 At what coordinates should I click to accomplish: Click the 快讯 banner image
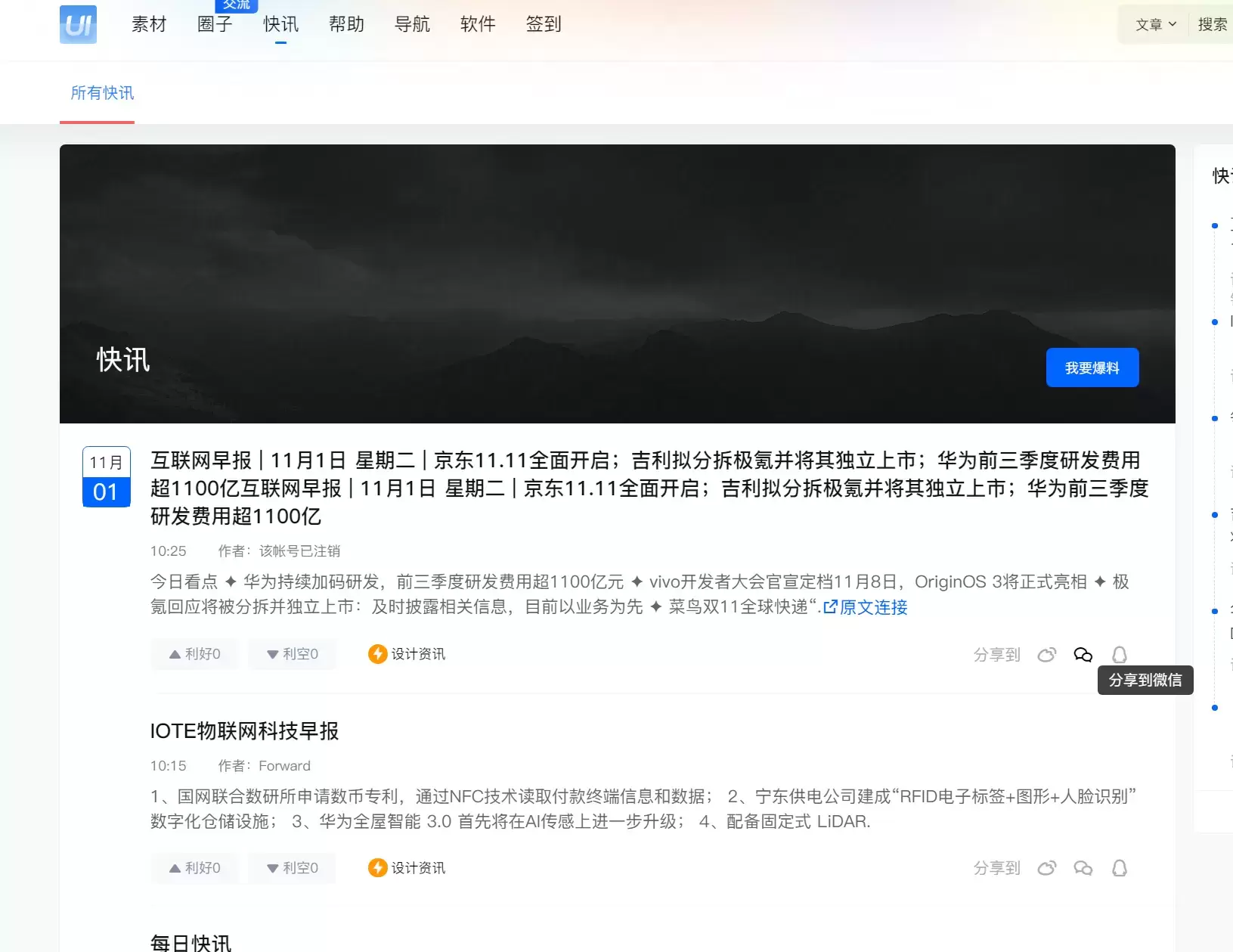[618, 284]
